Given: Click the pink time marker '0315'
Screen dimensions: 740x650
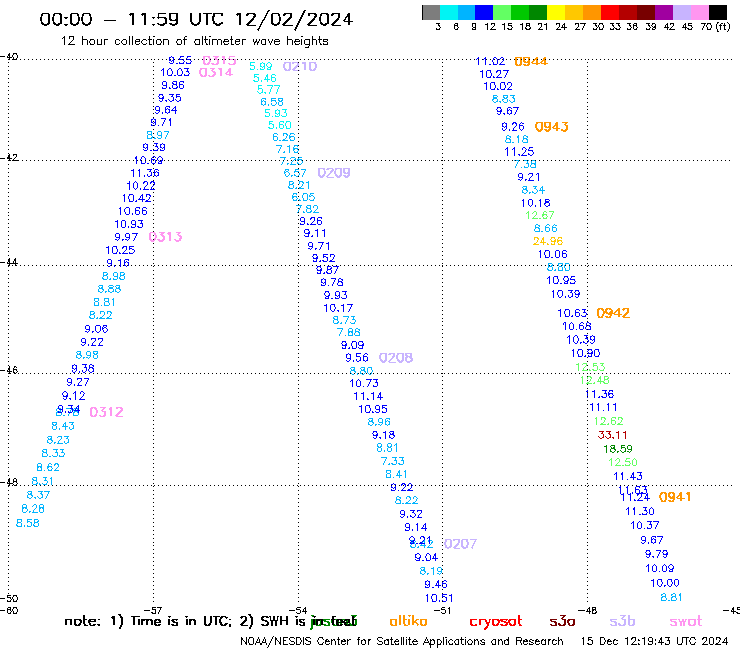Looking at the screenshot, I should click(219, 60).
